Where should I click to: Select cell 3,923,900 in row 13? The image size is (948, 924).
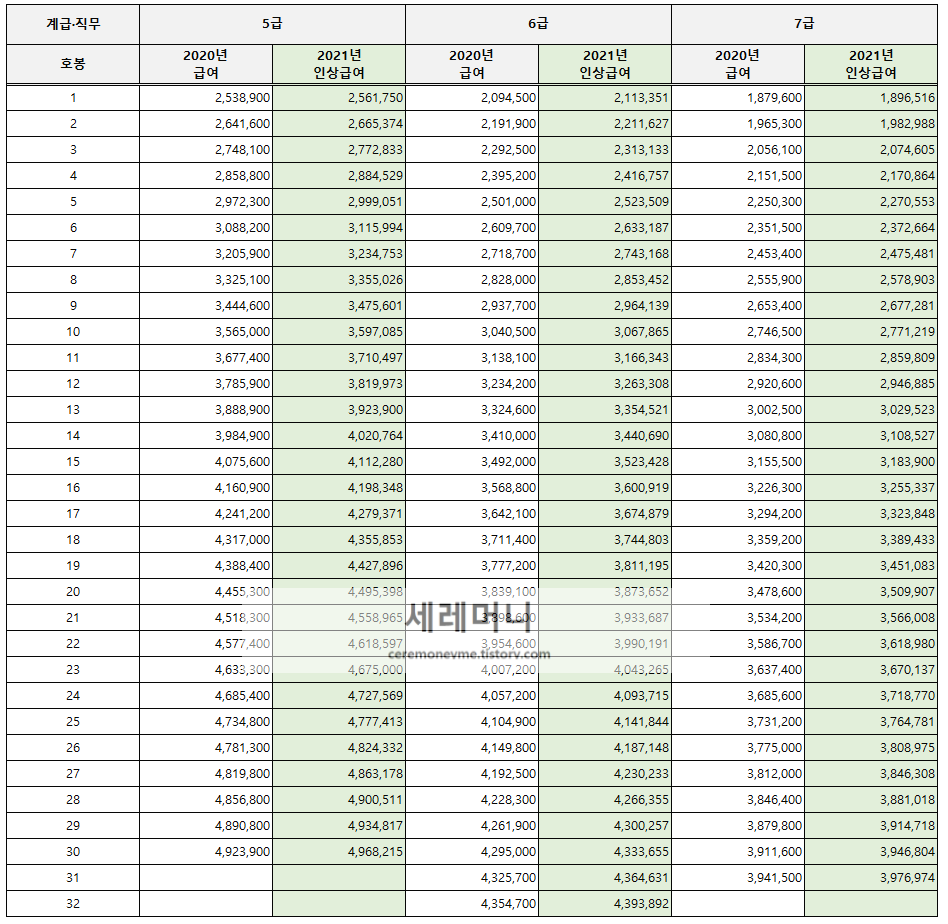(339, 410)
